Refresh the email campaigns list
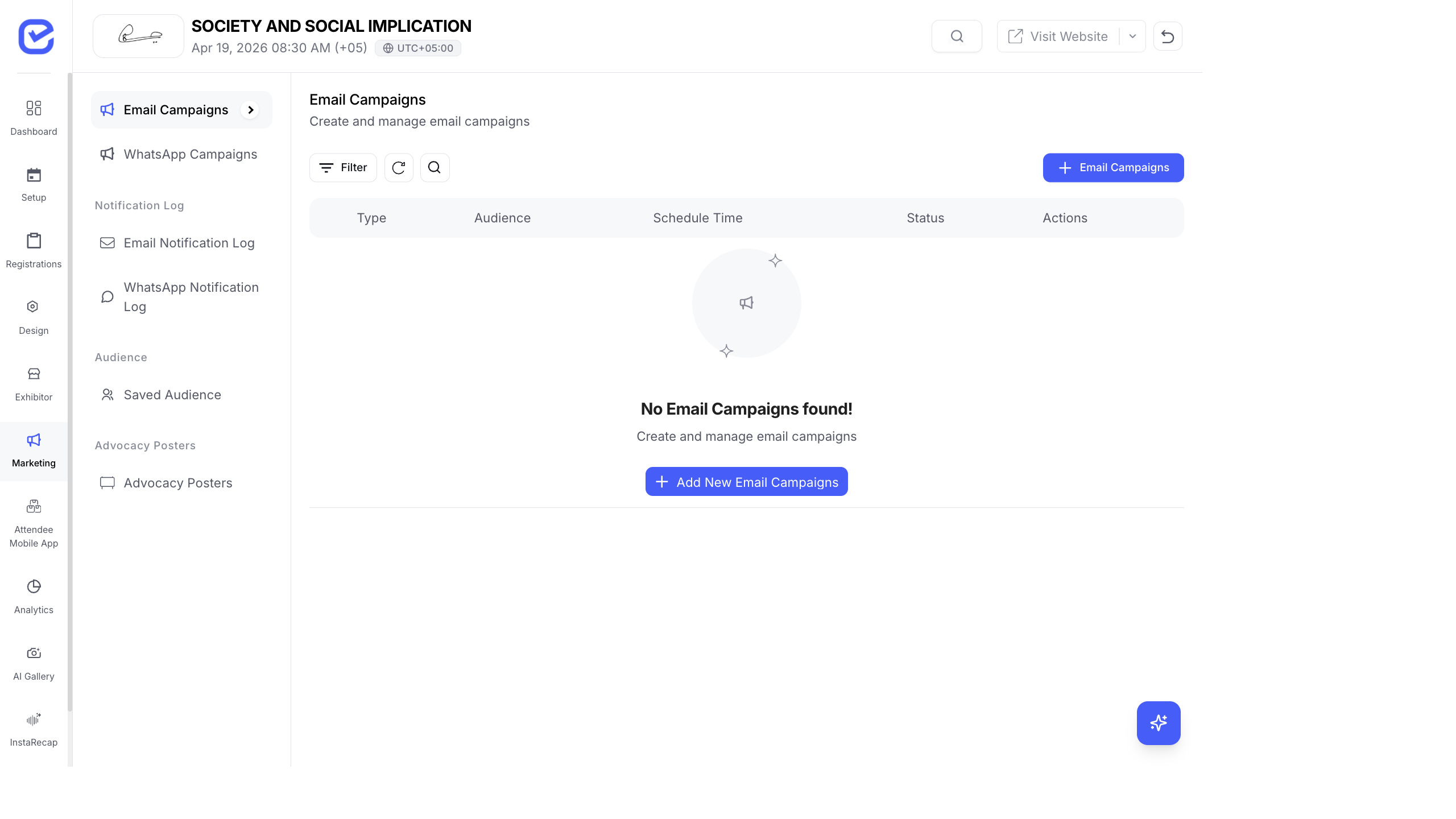 click(399, 168)
